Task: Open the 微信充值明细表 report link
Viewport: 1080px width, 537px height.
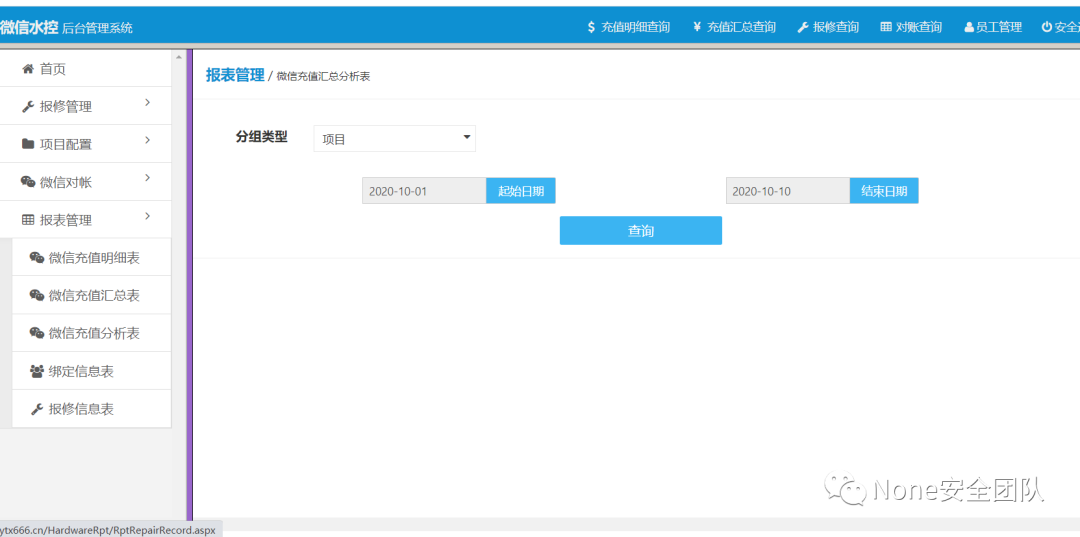Action: click(92, 257)
